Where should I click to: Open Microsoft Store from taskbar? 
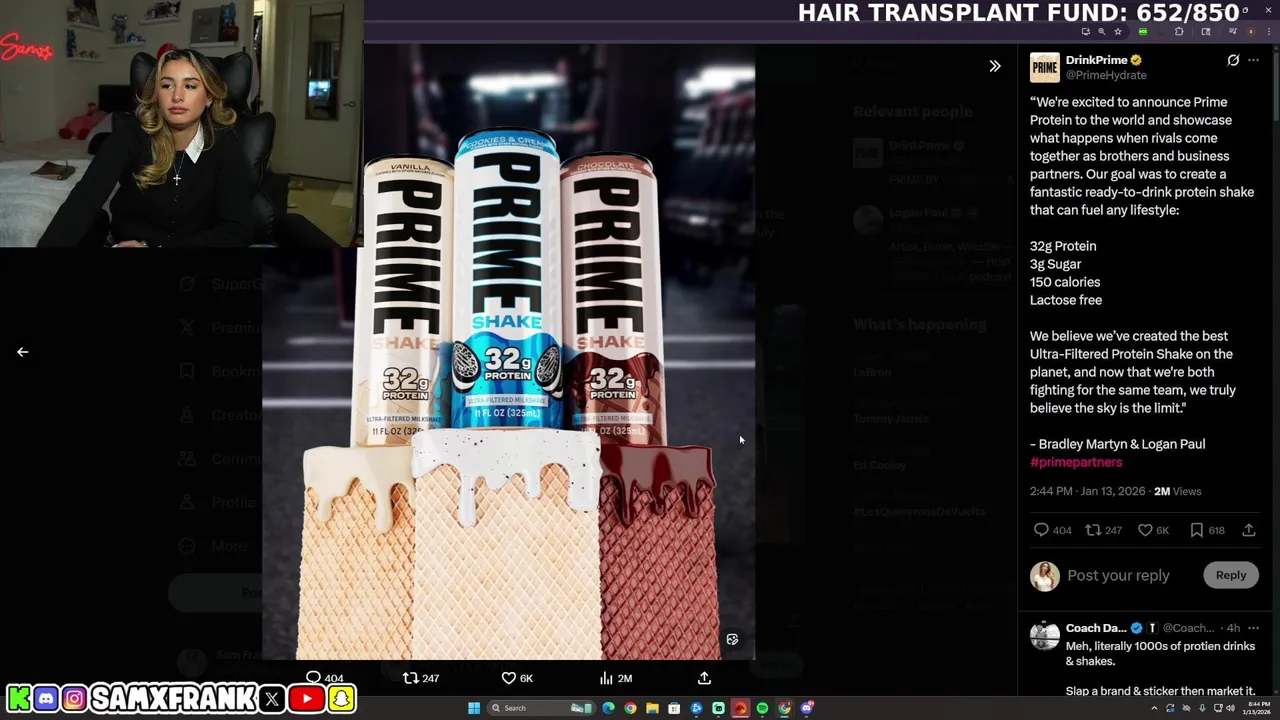[x=674, y=708]
